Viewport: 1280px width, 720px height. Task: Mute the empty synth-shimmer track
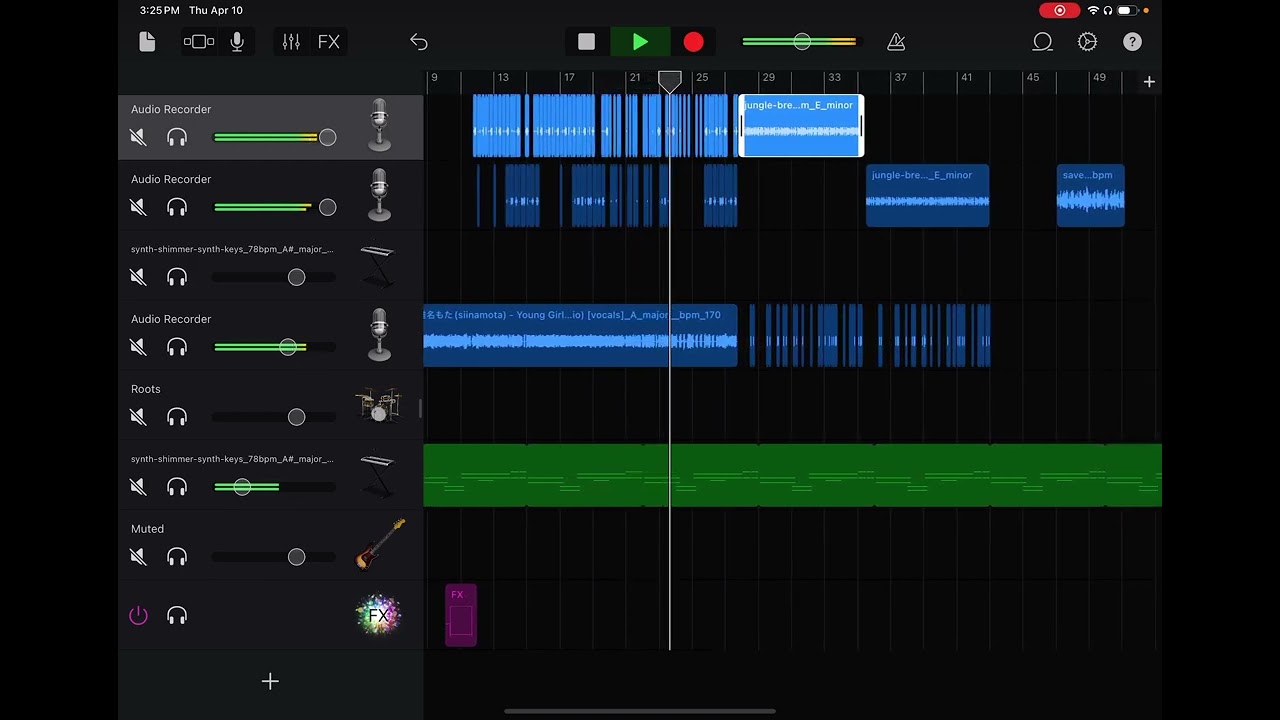(138, 277)
